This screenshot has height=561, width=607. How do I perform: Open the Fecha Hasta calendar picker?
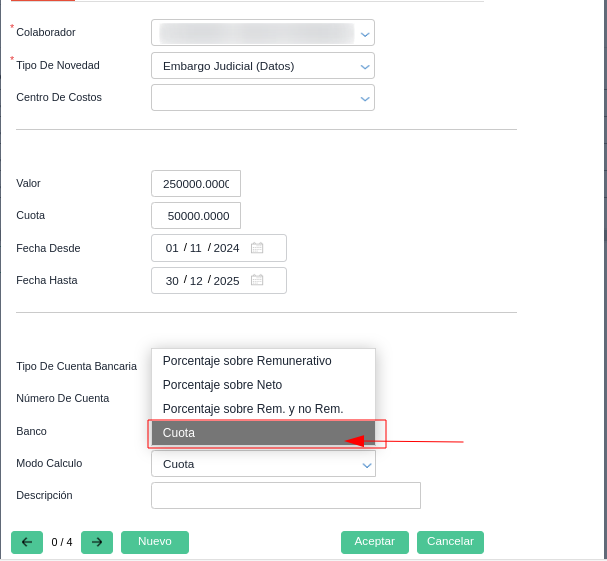click(257, 280)
